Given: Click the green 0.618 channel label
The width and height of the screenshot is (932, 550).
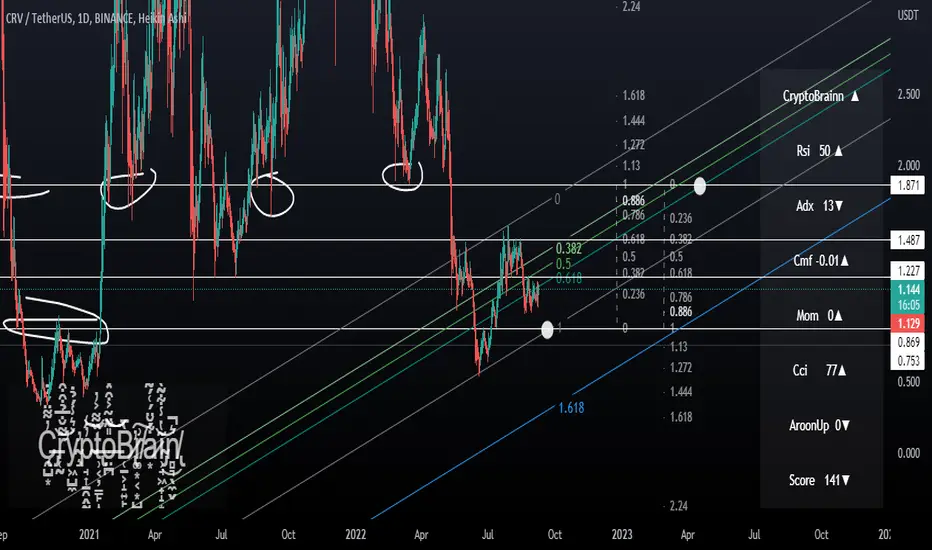Looking at the screenshot, I should click(569, 278).
